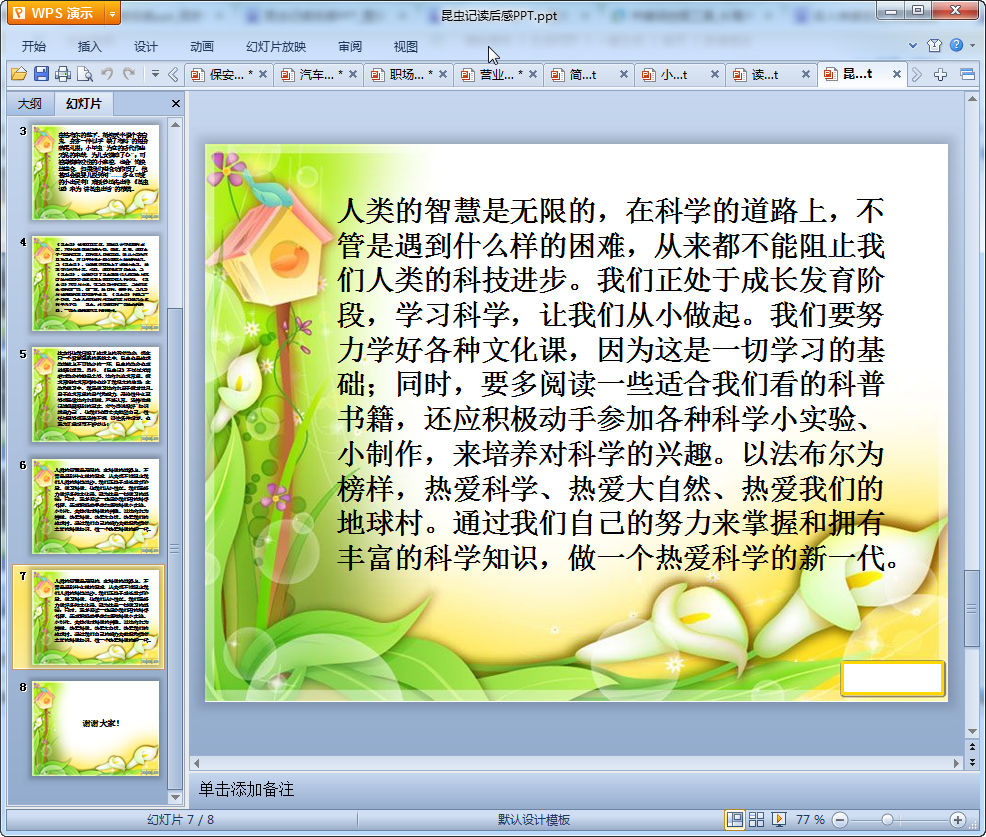986x837 pixels.
Task: Switch to slide sorter view icon
Action: click(756, 819)
